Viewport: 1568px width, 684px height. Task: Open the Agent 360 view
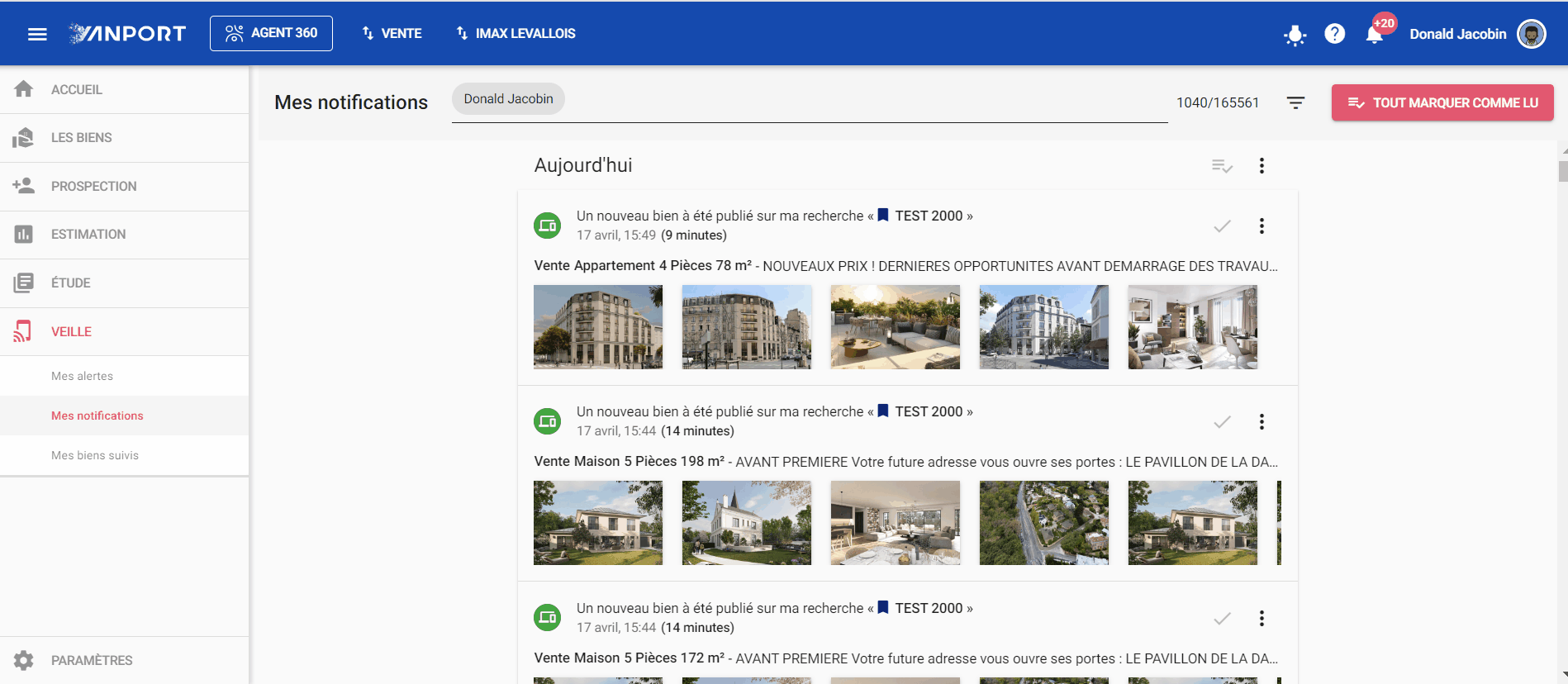[271, 33]
